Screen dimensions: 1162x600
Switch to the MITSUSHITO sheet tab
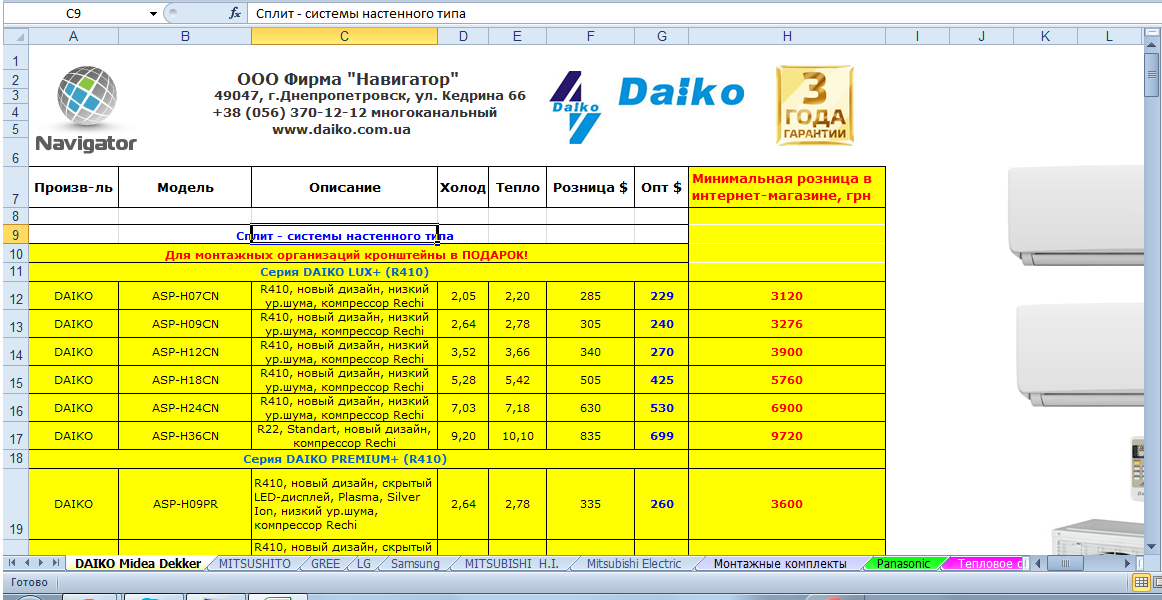(x=254, y=564)
